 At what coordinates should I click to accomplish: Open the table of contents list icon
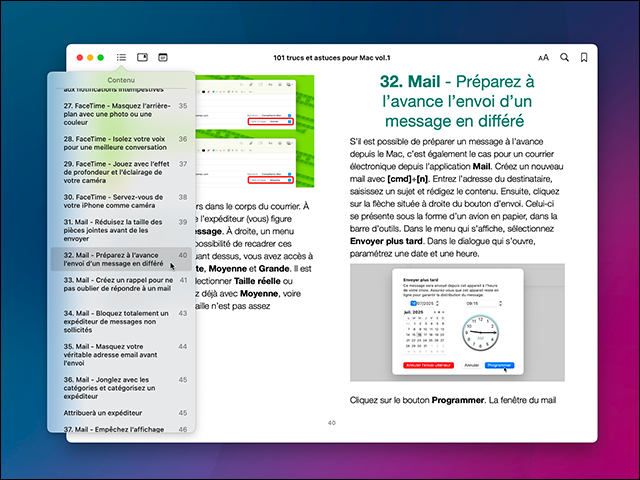(121, 57)
